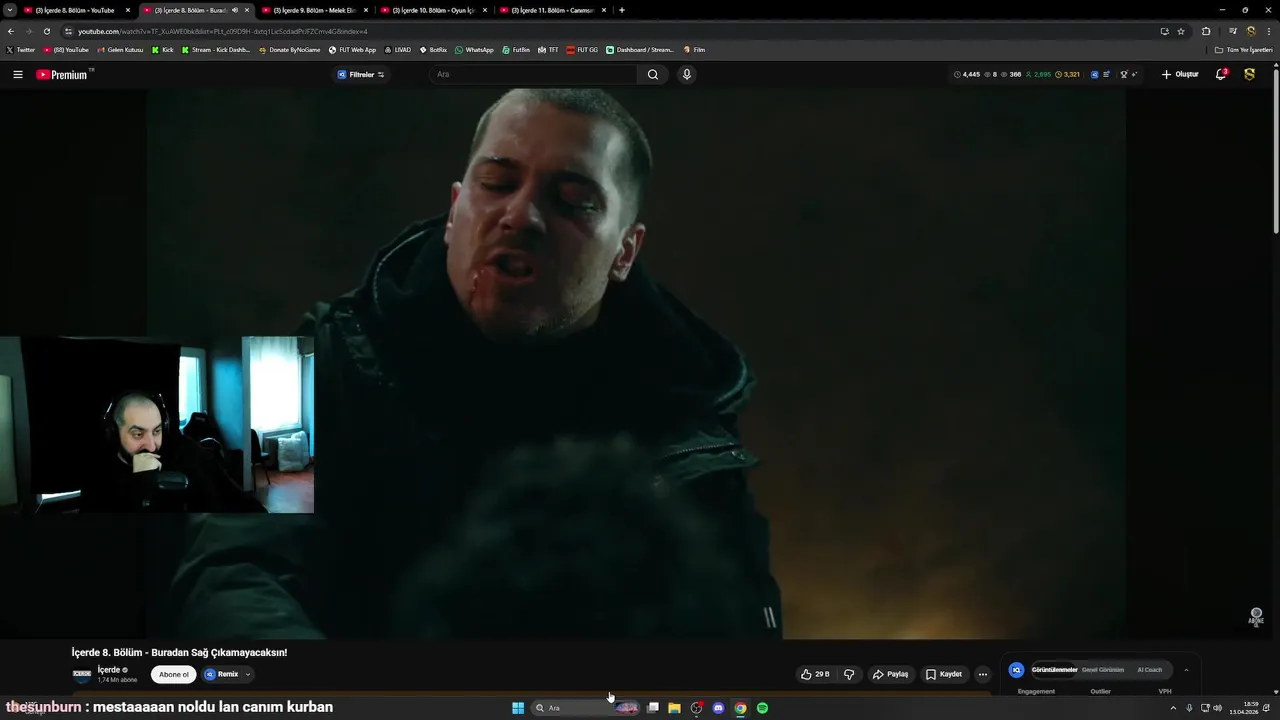Open the Tüm Yer İşaretleri folder
This screenshot has height=720, width=1280.
[x=1243, y=49]
